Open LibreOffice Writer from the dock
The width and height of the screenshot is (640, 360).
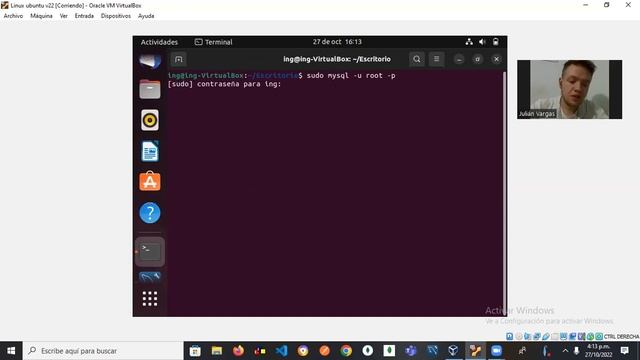tap(150, 151)
